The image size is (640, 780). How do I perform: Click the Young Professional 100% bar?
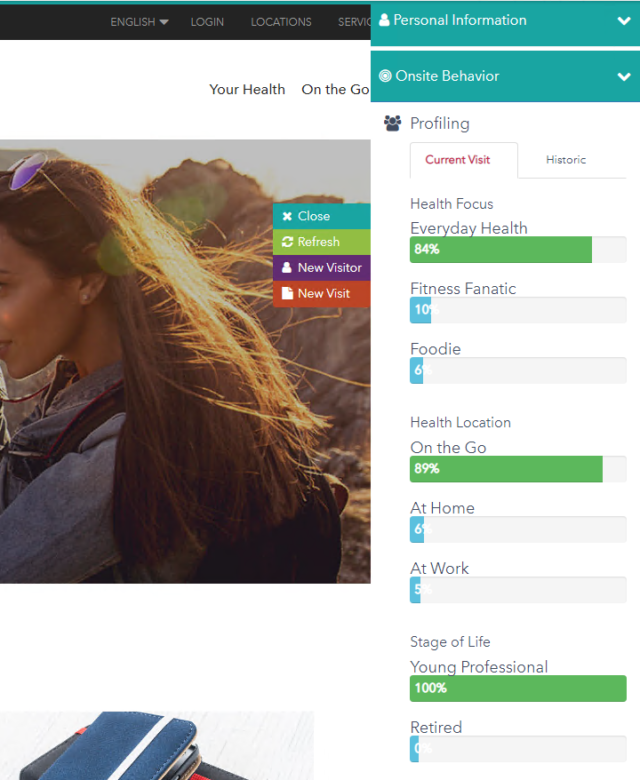pos(518,688)
